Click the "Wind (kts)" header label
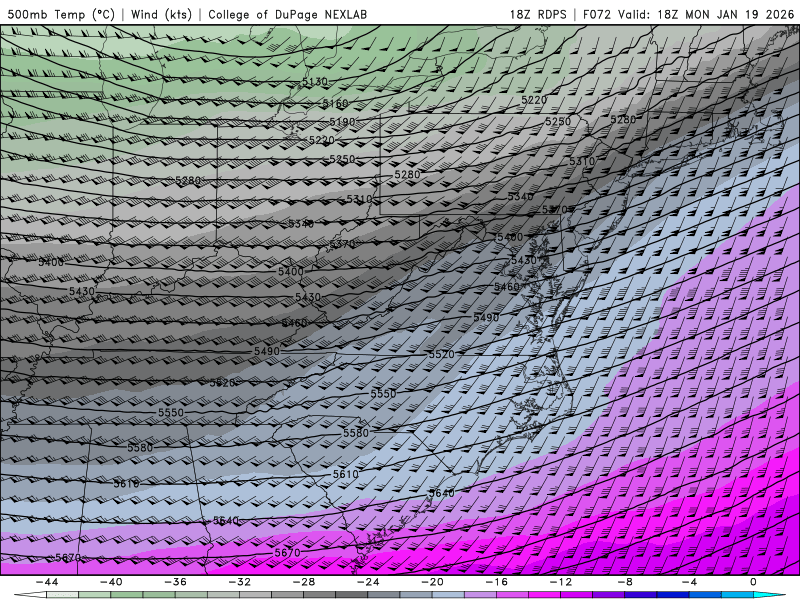 point(161,14)
